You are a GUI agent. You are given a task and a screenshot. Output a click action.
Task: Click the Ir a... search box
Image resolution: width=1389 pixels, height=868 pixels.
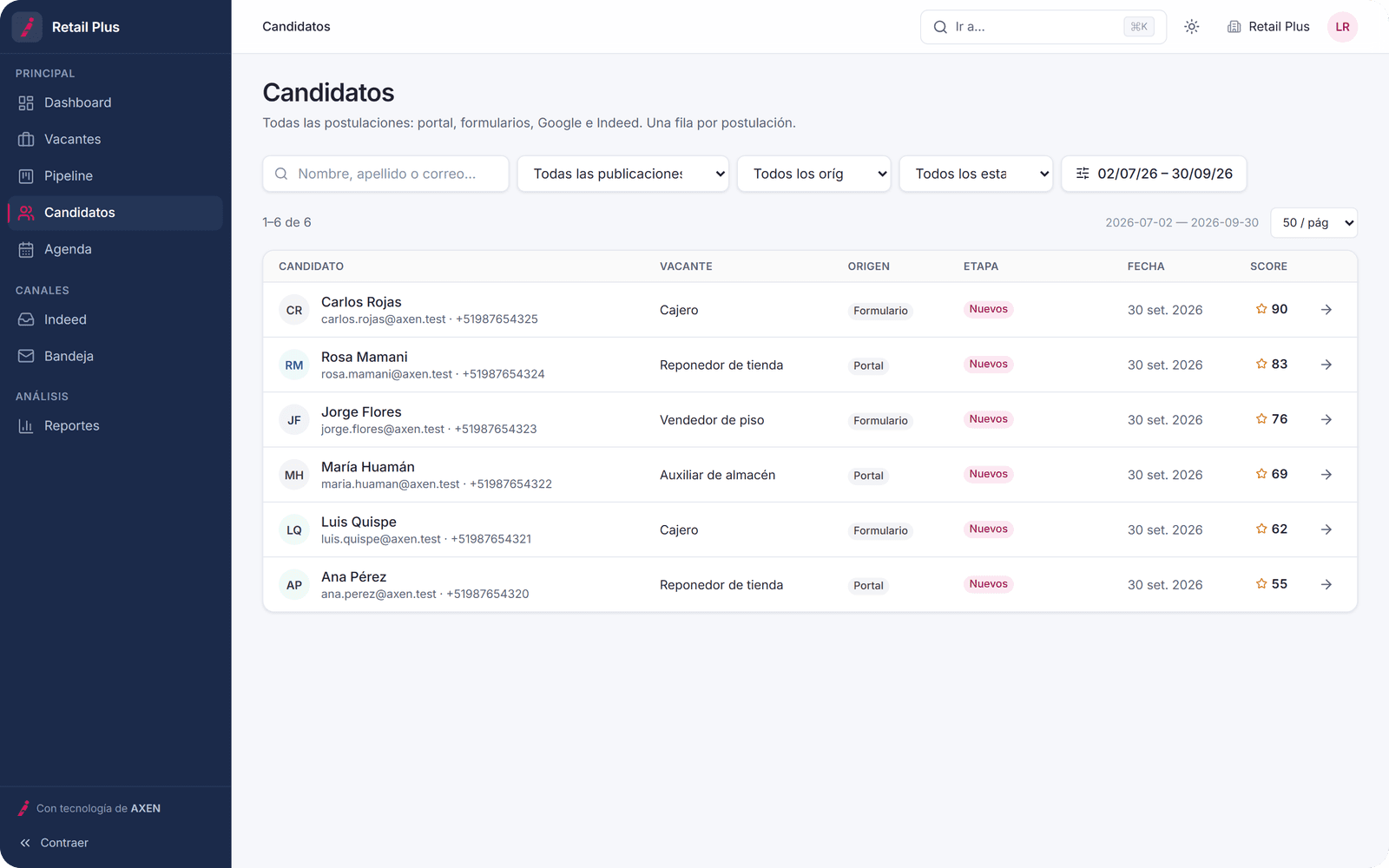[x=1043, y=27]
